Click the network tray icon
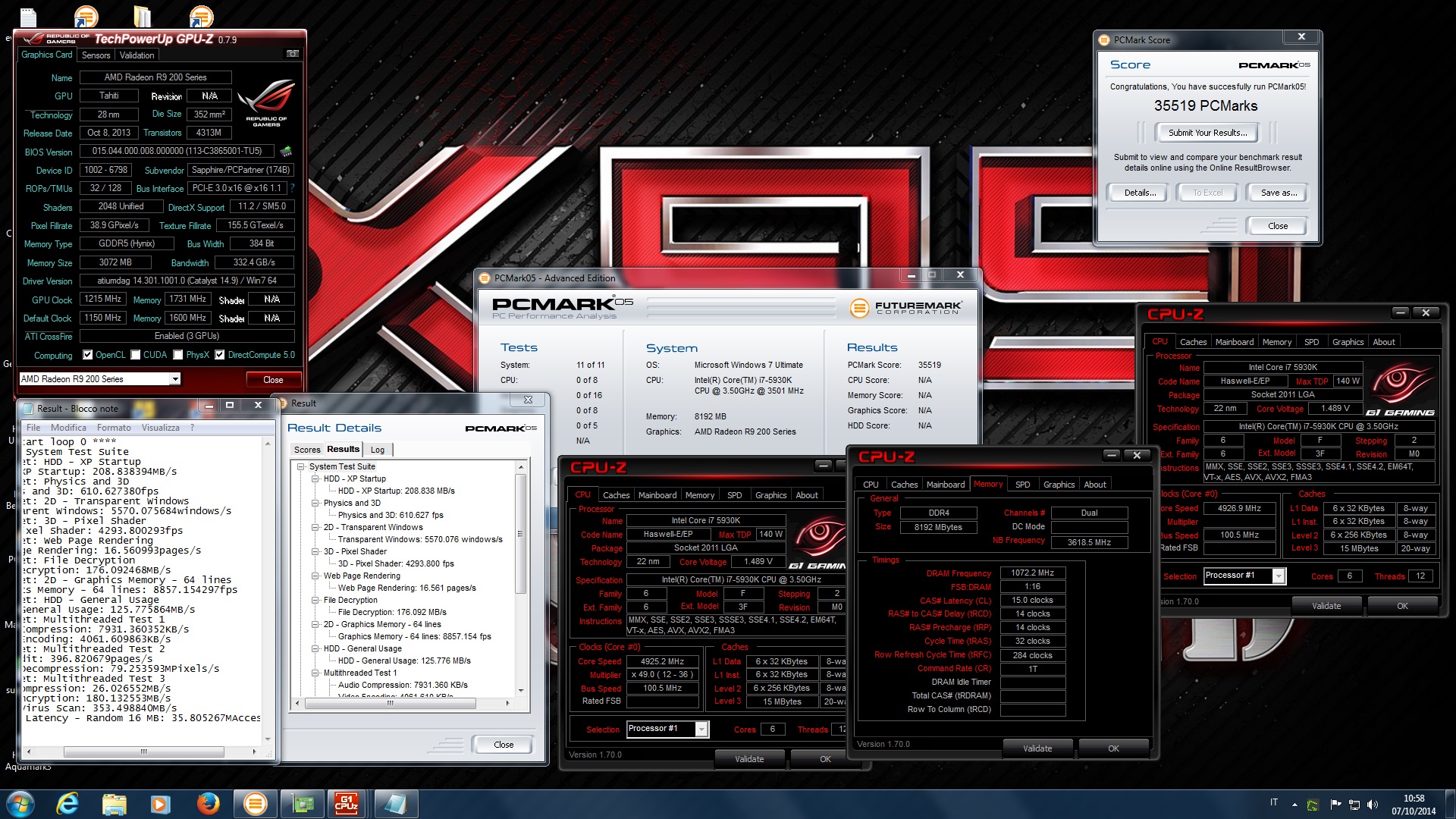The height and width of the screenshot is (819, 1456). (1354, 805)
